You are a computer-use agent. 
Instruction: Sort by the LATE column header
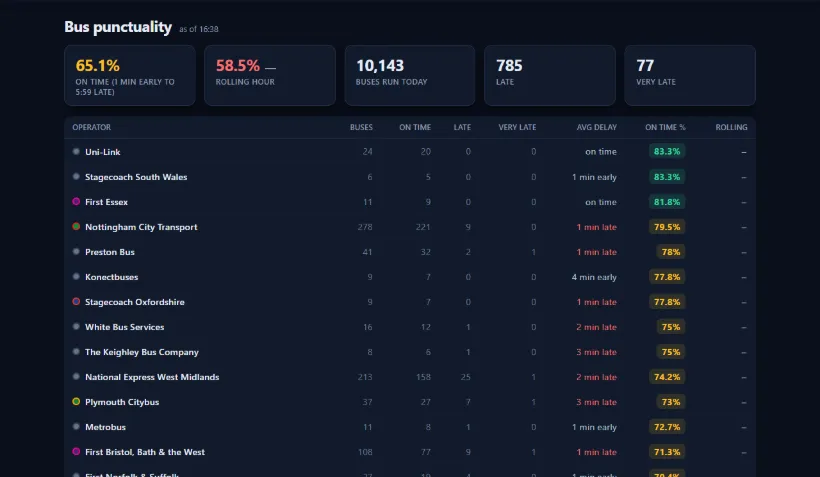(462, 127)
